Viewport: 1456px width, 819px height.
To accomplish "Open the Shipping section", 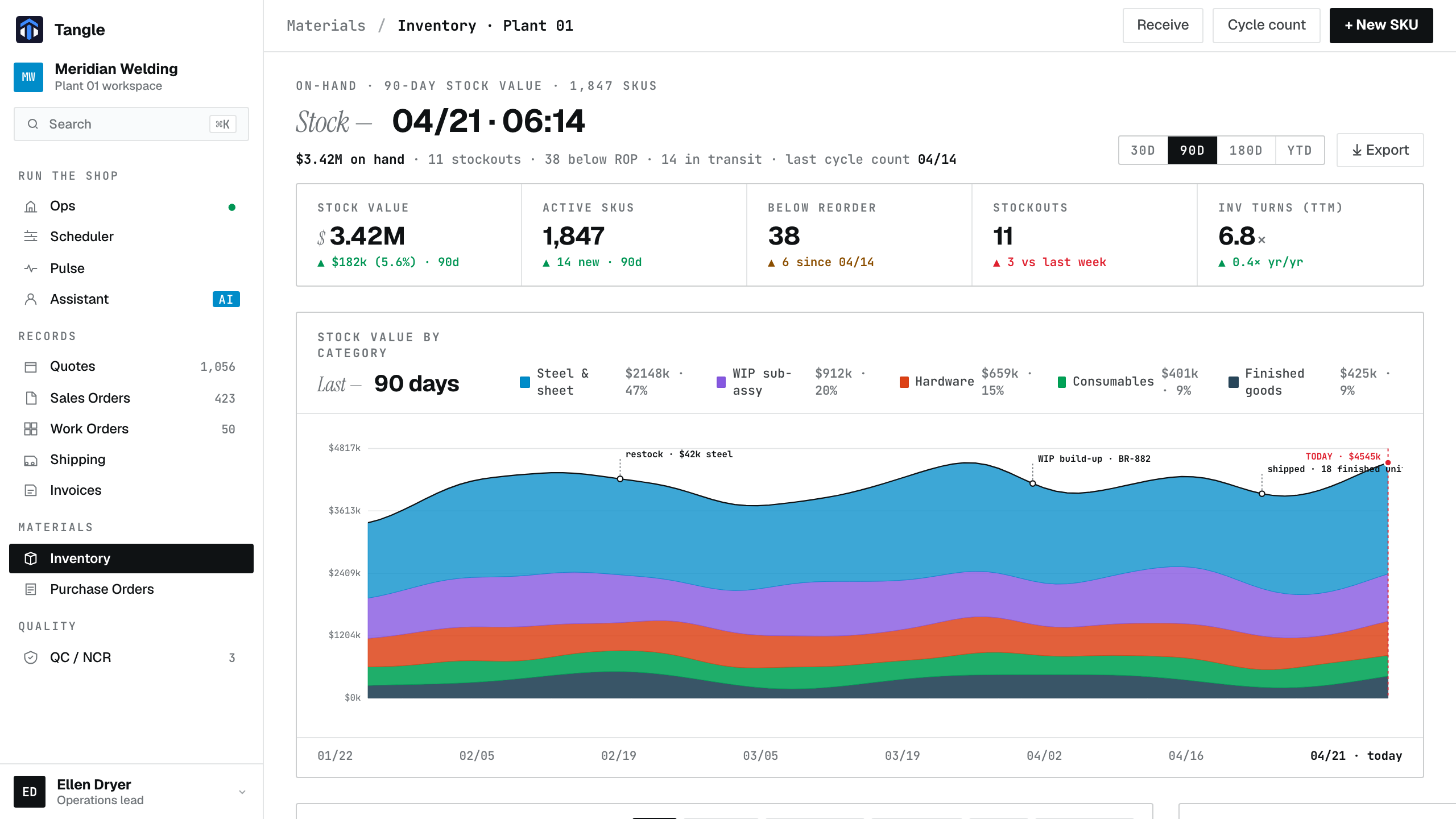I will coord(131,460).
